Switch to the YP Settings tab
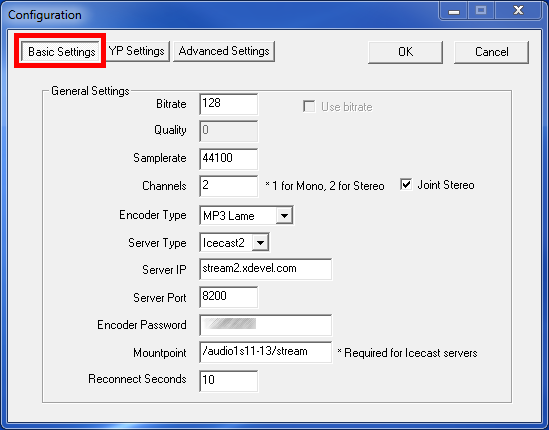This screenshot has height=430, width=549. pos(137,51)
